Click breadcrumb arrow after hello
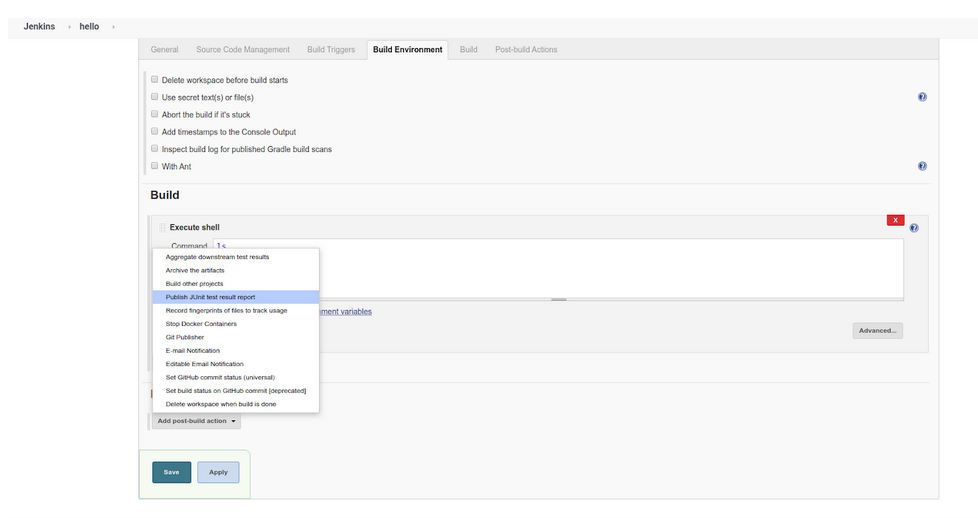 (113, 26)
